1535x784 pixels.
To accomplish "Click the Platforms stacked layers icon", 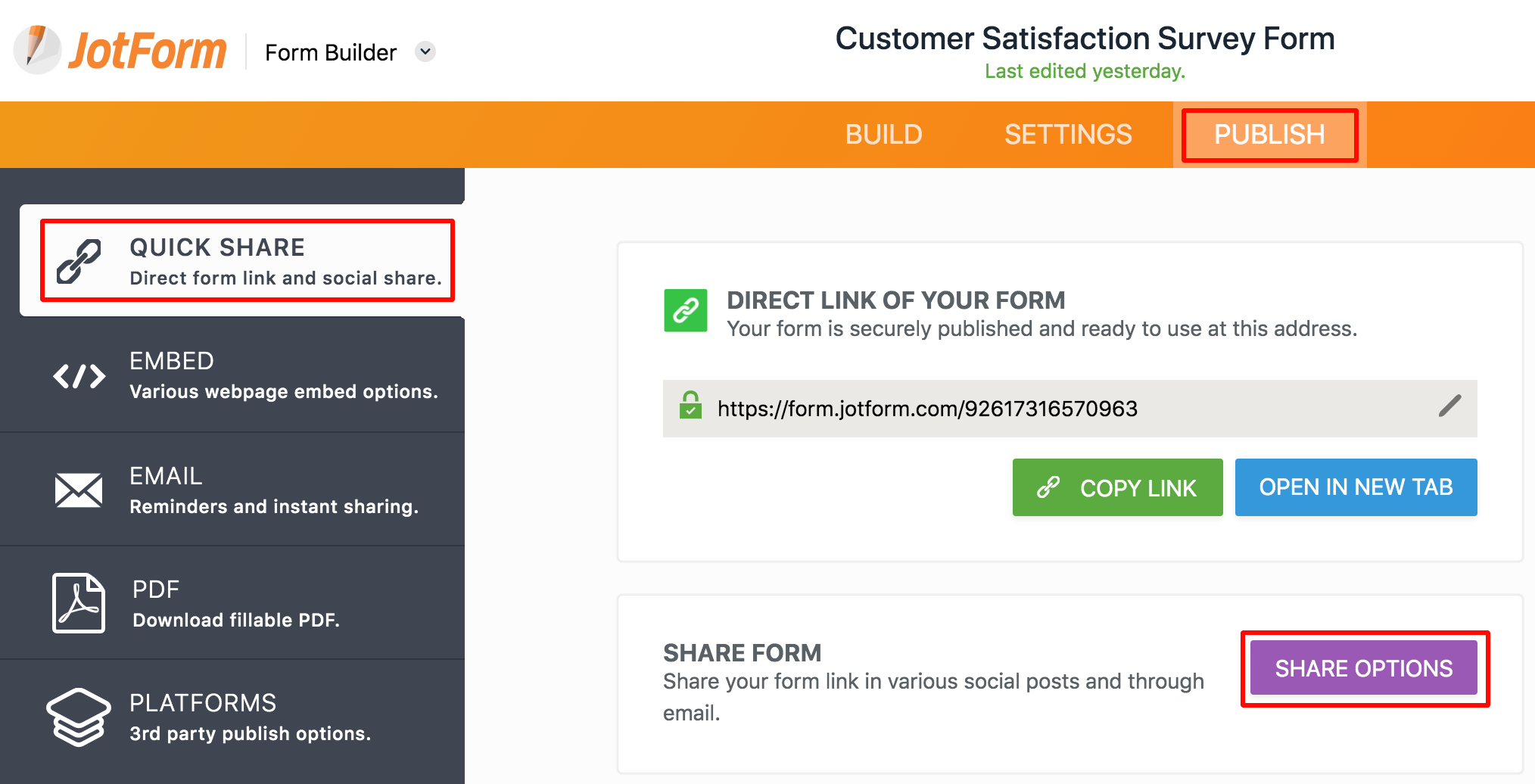I will pos(79,717).
